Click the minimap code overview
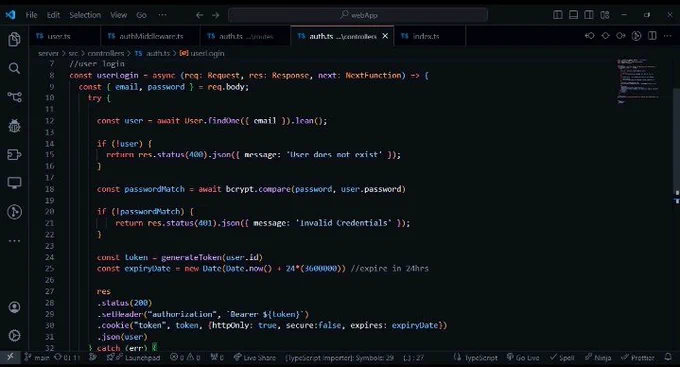The width and height of the screenshot is (680, 367). pos(638,81)
